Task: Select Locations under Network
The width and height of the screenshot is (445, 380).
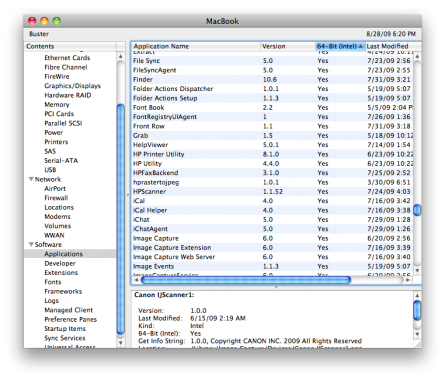Action: click(x=59, y=207)
